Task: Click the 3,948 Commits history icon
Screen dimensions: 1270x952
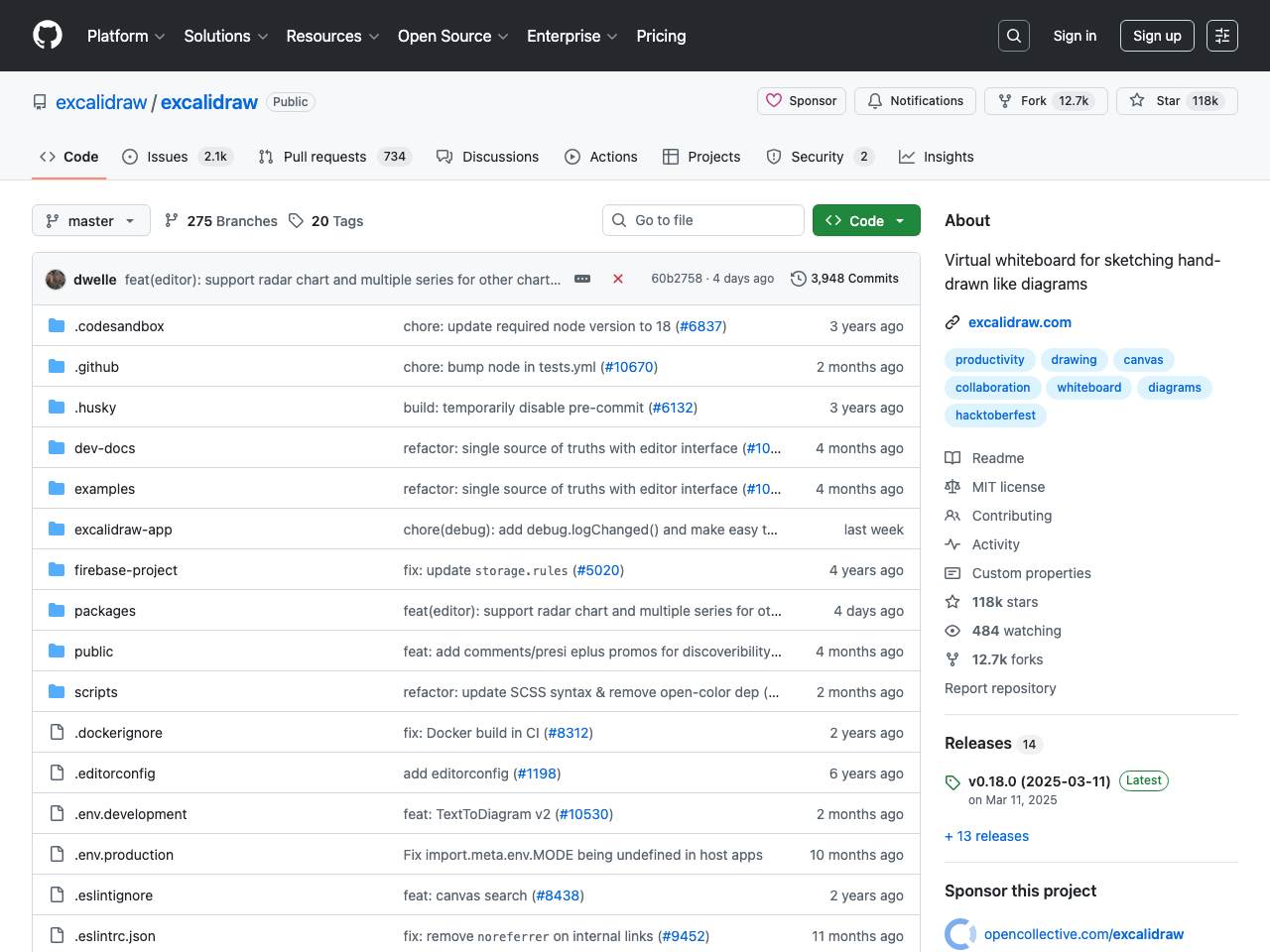Action: (798, 279)
